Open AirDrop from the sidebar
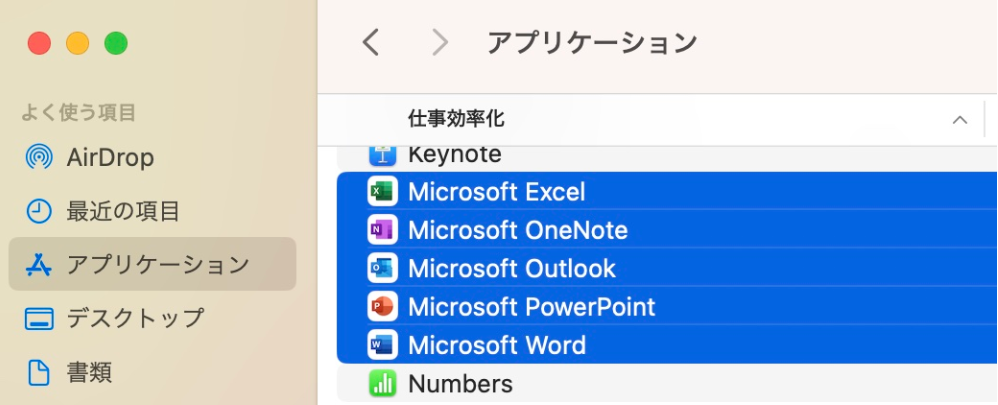The image size is (998, 405). pos(109,157)
